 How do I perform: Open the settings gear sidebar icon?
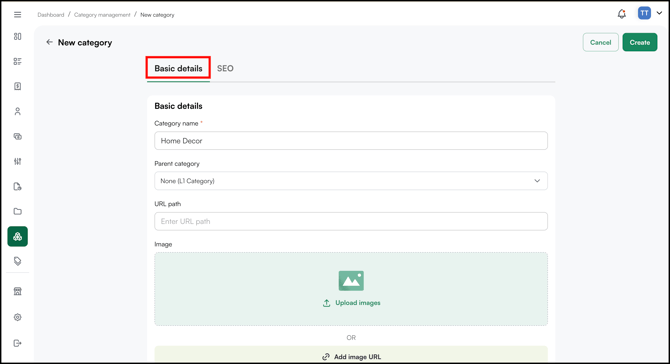[x=18, y=317]
